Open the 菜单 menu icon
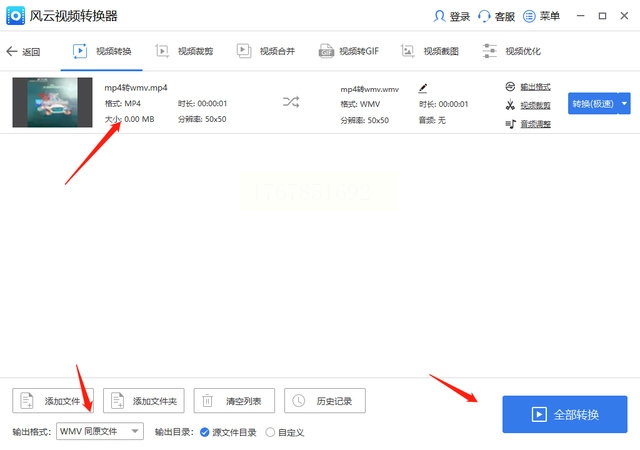 coord(529,16)
